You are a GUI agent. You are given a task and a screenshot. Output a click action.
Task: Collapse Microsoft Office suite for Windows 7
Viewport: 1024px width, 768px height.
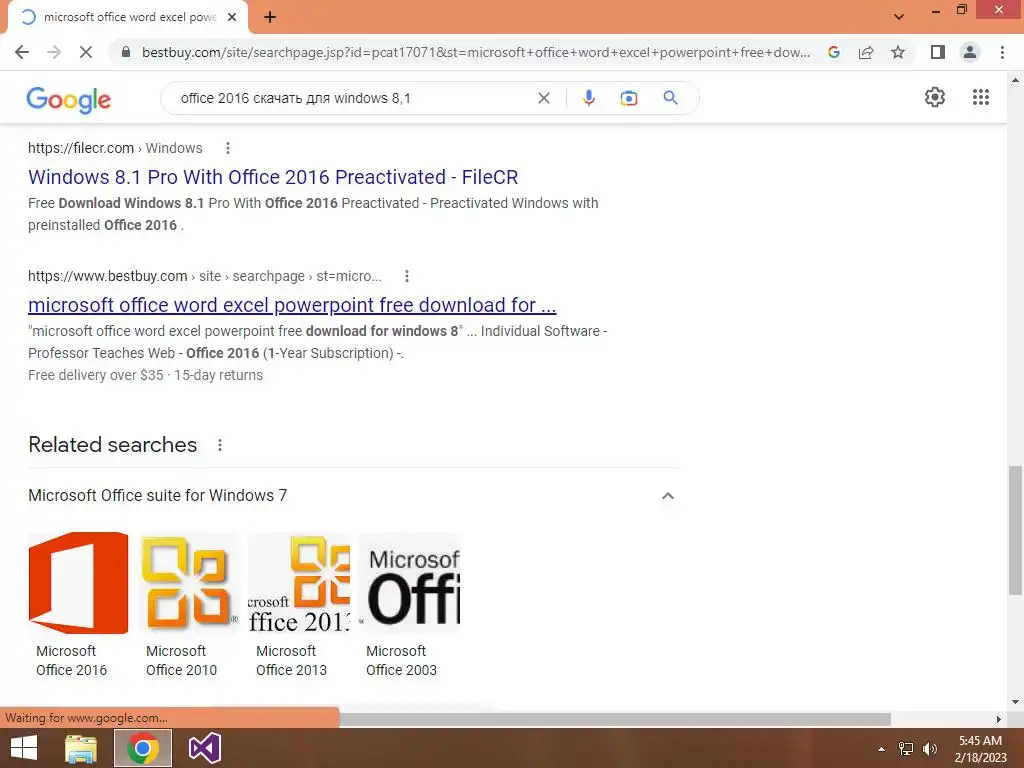click(x=667, y=496)
